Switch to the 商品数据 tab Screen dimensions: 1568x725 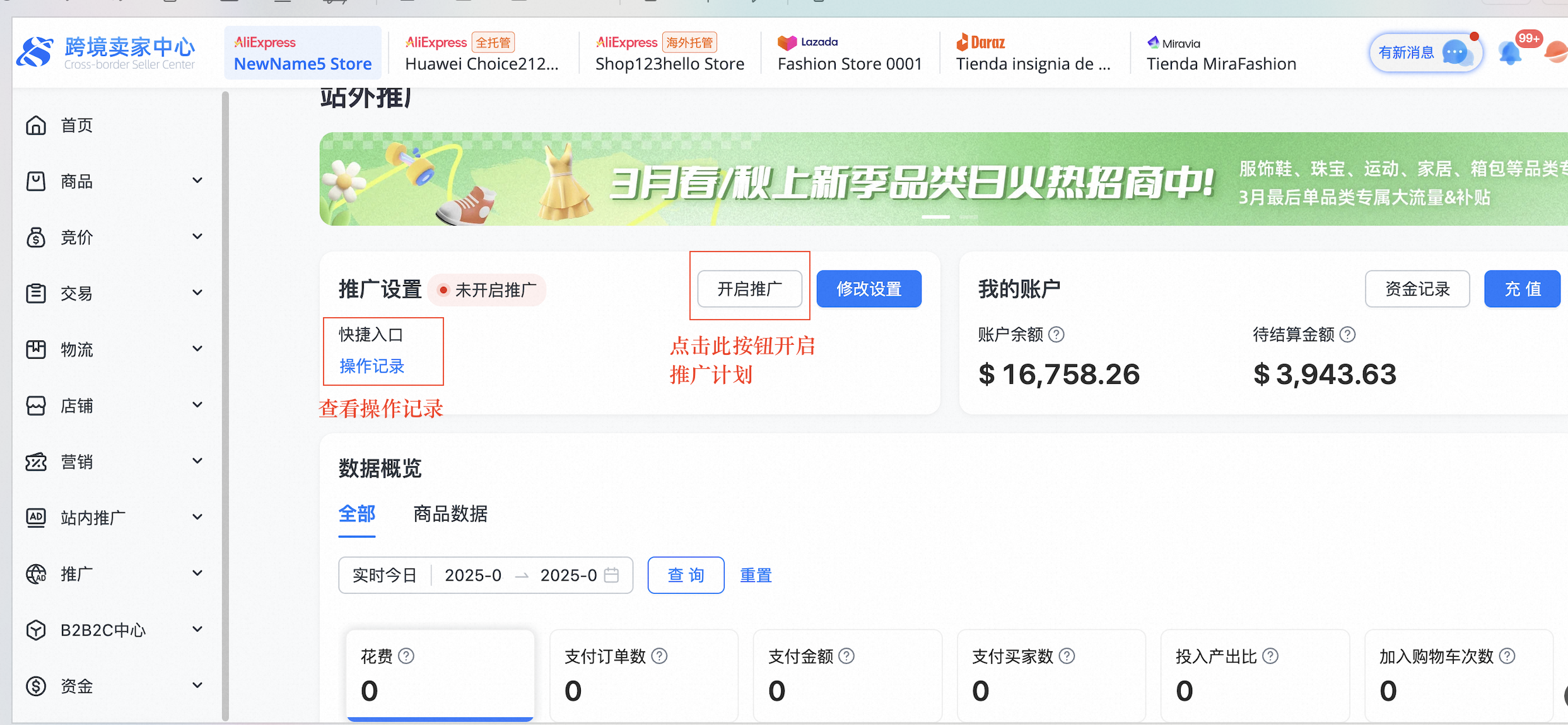[x=450, y=514]
